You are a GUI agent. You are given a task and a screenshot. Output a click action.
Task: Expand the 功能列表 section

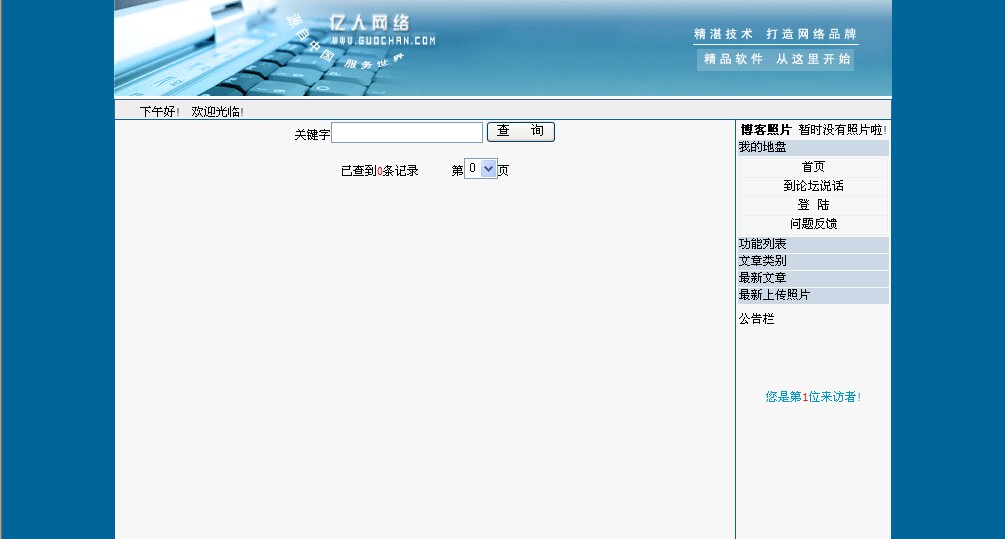click(763, 244)
